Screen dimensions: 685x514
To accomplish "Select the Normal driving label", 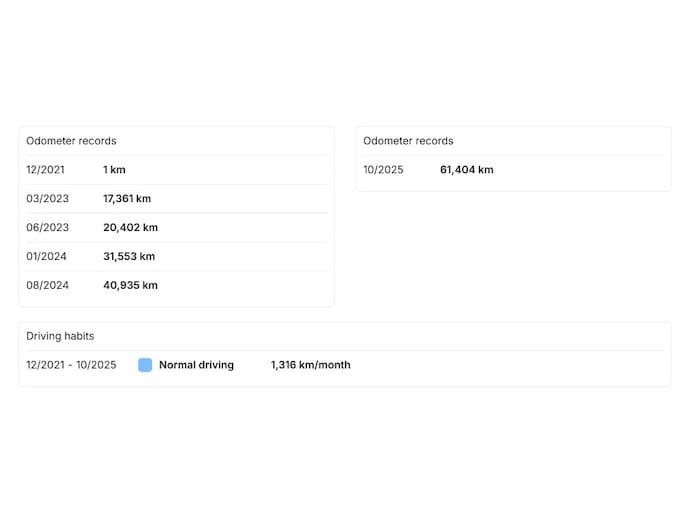I will (196, 365).
